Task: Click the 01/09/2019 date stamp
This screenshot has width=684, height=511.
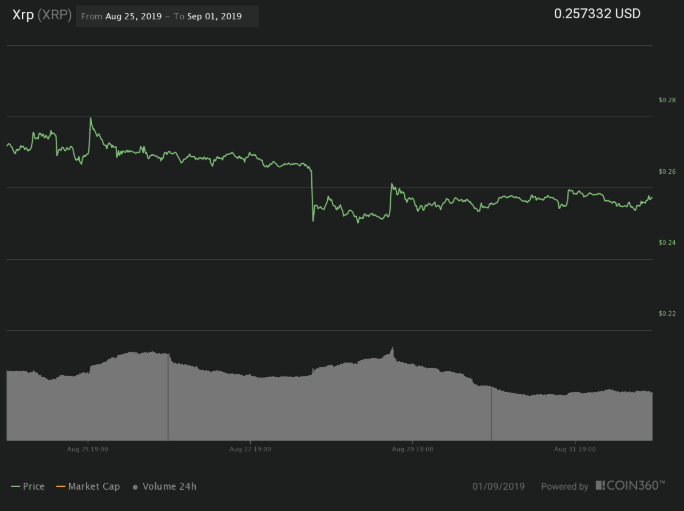Action: 498,487
